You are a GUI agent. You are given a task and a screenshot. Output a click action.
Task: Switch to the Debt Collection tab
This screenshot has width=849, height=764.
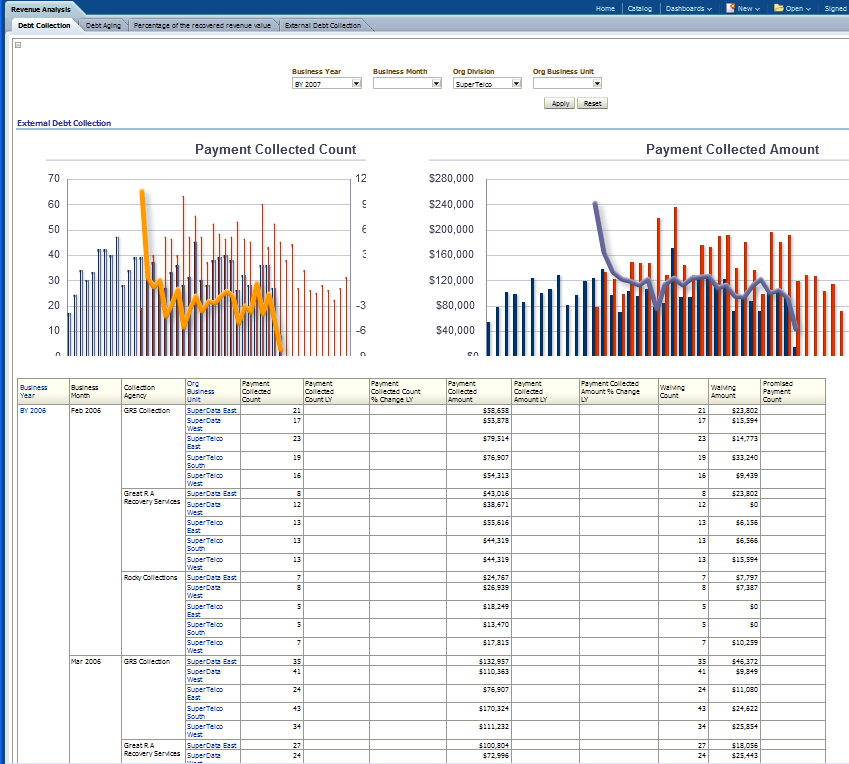point(44,25)
